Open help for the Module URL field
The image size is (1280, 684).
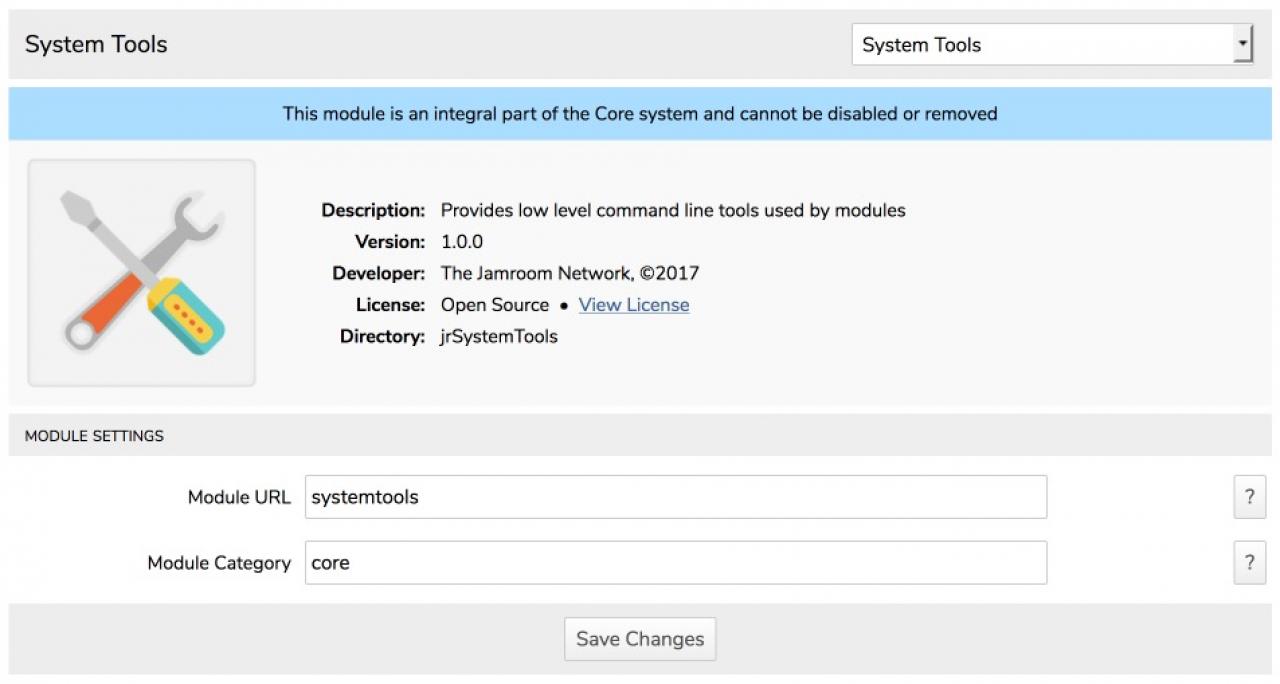pos(1249,497)
